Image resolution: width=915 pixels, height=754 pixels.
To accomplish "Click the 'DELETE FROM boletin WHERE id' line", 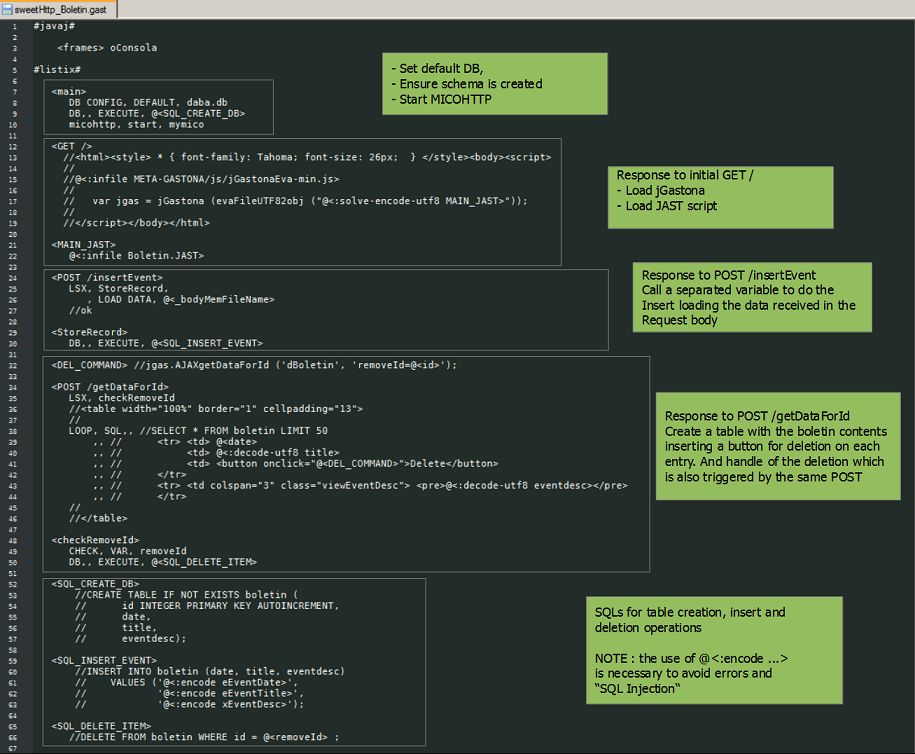I will click(204, 738).
